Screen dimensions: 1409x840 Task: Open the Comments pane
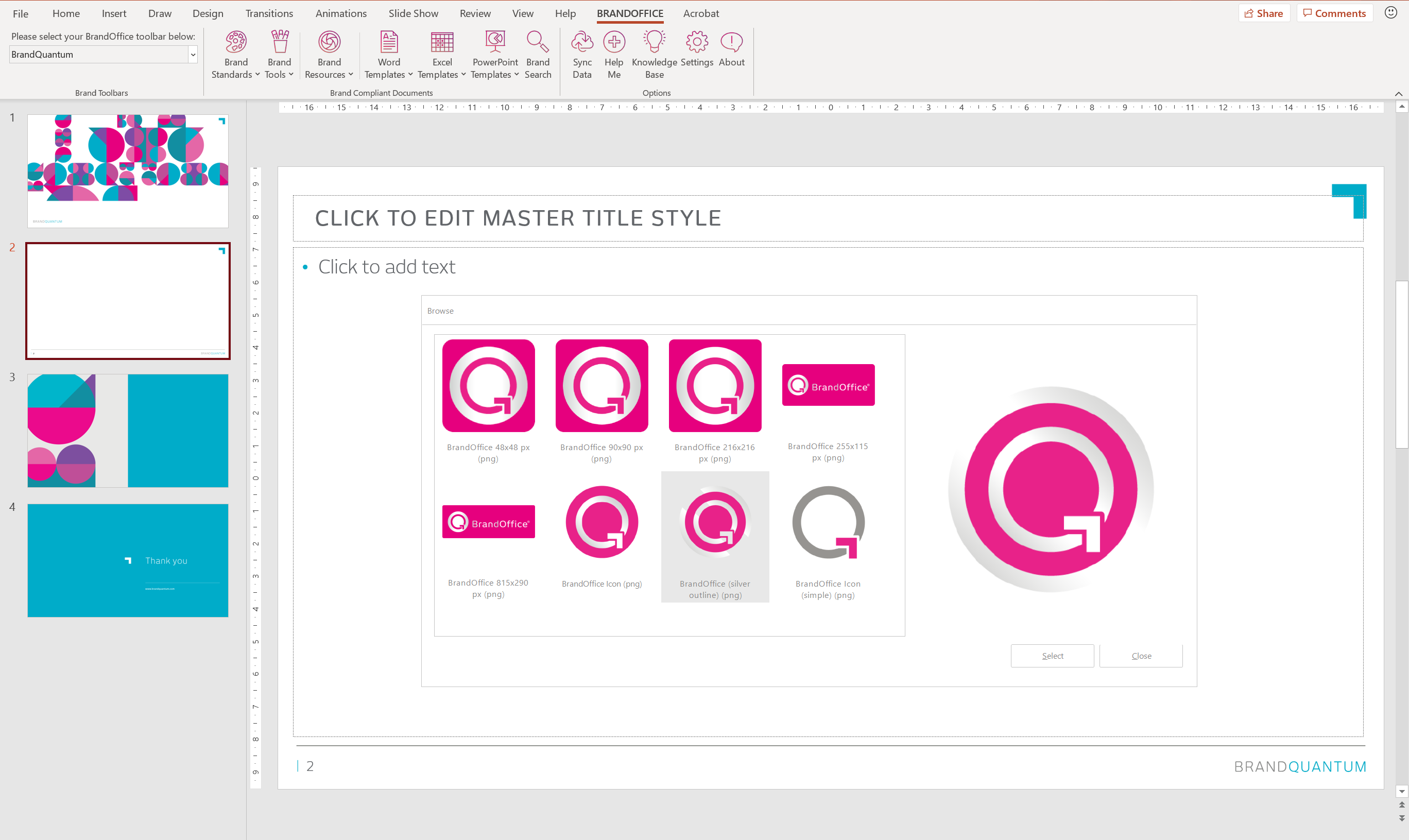click(1334, 13)
